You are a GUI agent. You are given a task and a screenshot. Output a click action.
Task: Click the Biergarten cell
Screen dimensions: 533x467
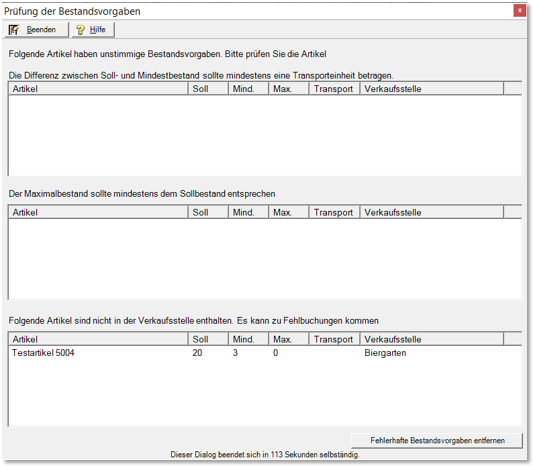pyautogui.click(x=385, y=353)
